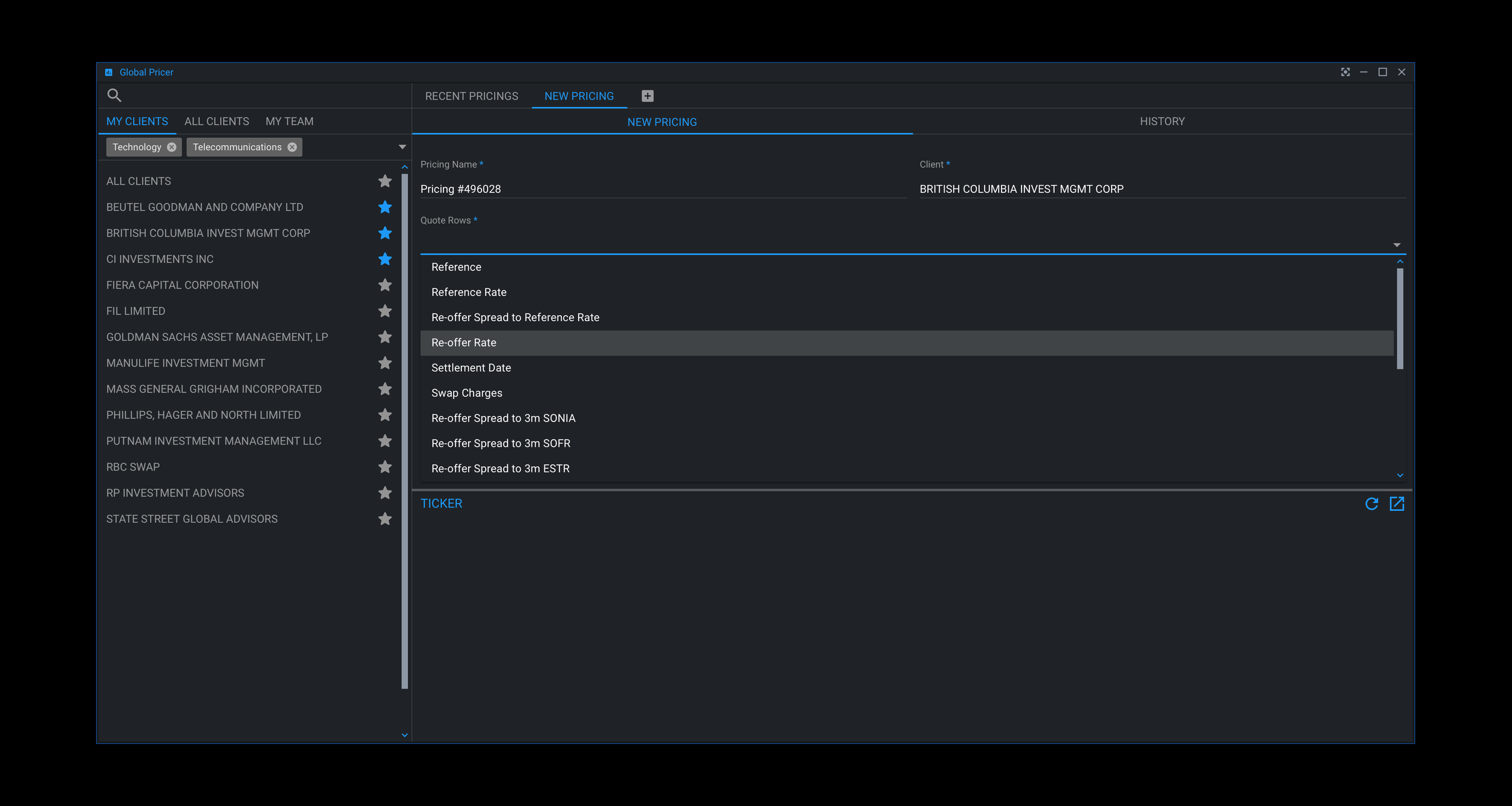
Task: Select STATE STREET GLOBAL ADVISORS client
Action: coord(192,519)
